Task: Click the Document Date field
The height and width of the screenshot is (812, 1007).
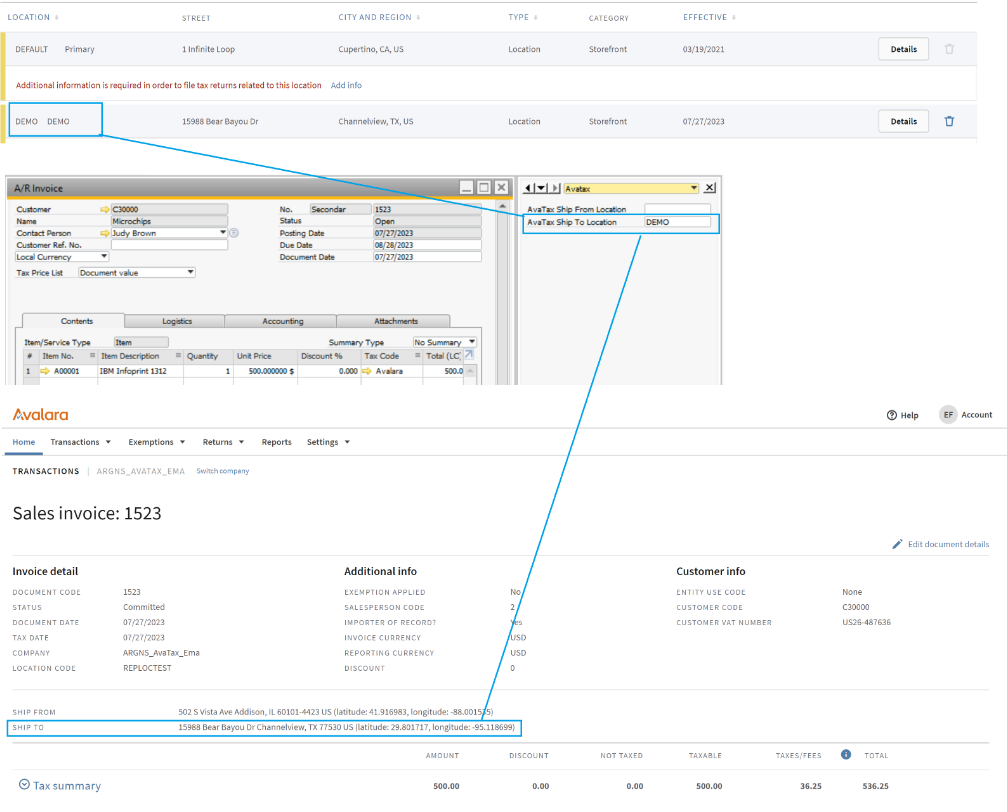Action: [427, 257]
